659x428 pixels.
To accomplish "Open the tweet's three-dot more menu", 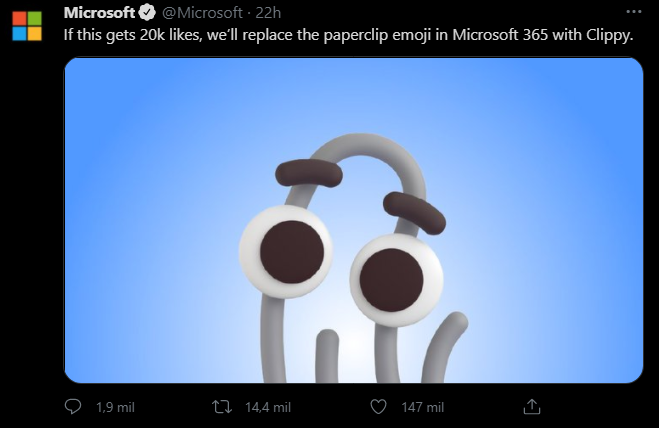I will click(x=632, y=13).
